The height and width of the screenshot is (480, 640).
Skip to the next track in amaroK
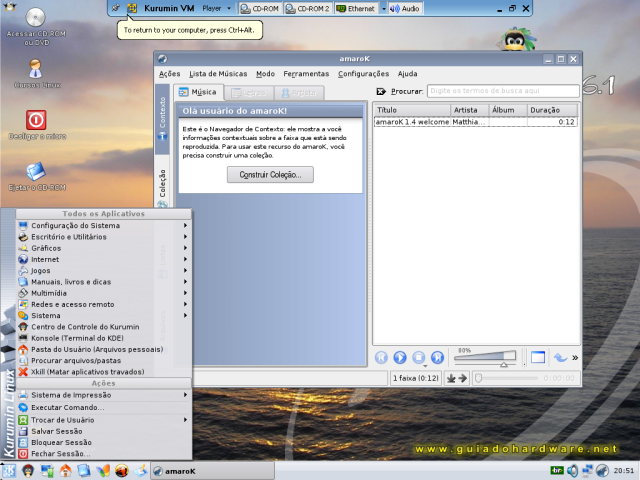tap(438, 358)
